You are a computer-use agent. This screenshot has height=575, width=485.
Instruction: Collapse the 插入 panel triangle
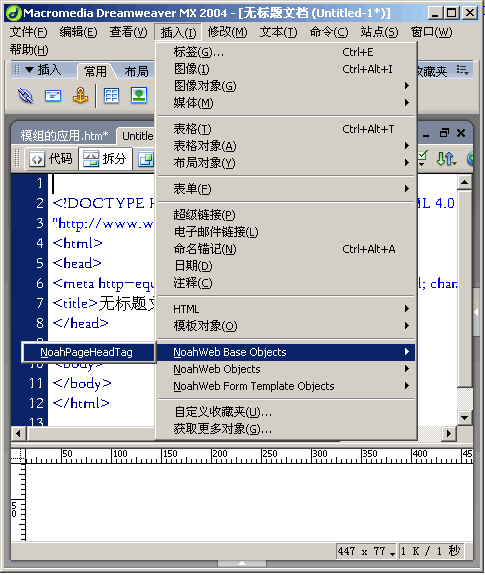click(29, 69)
